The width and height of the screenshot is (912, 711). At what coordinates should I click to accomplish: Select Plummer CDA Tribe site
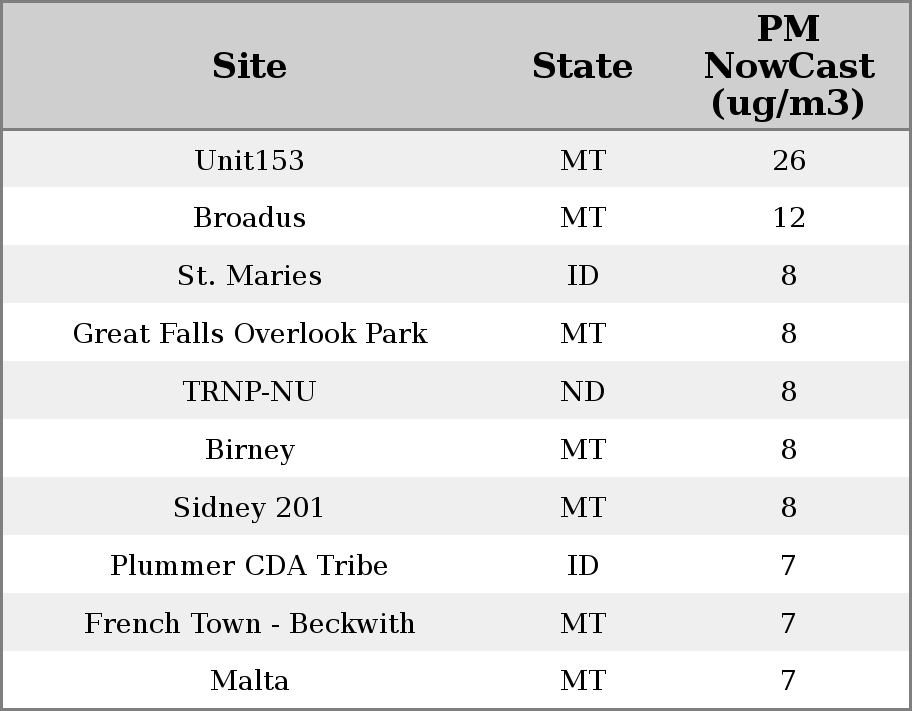pyautogui.click(x=249, y=566)
